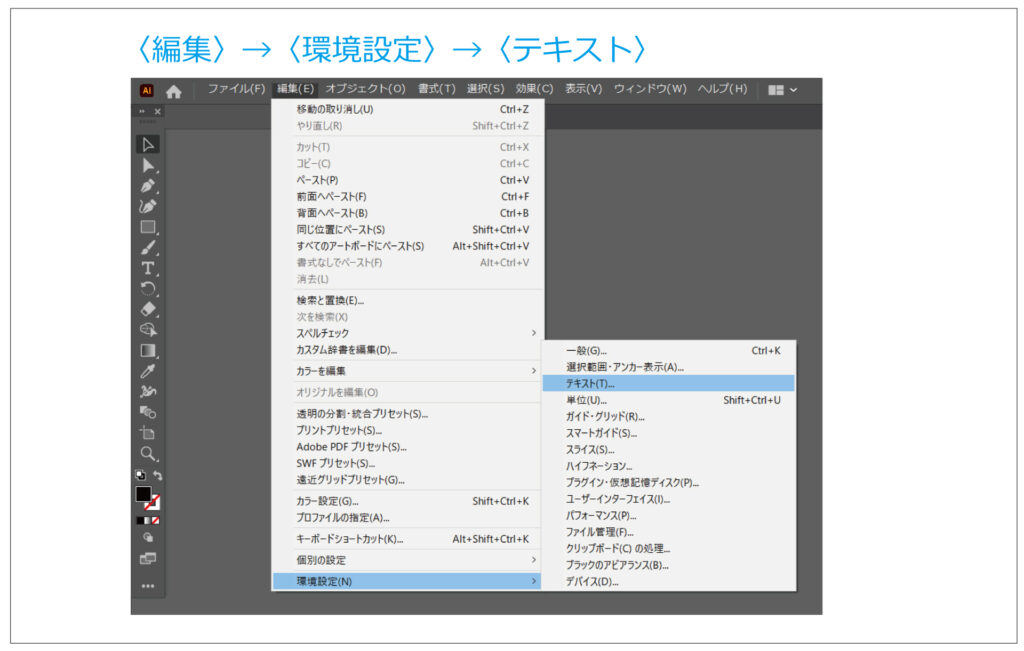The height and width of the screenshot is (651, 1024).
Task: Select 単位(U)... in preferences submenu
Action: (x=669, y=400)
